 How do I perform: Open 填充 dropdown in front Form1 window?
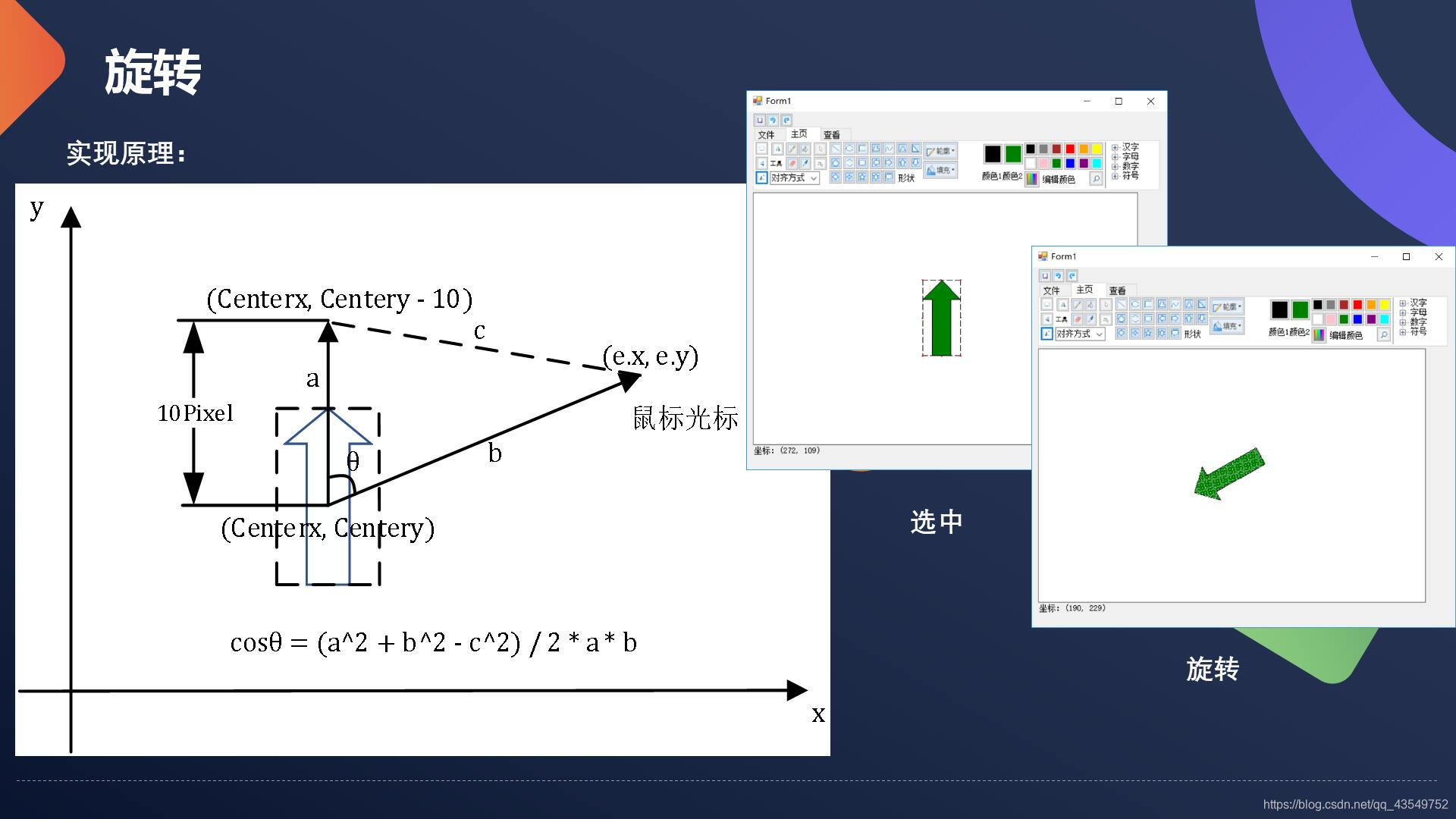(1227, 326)
